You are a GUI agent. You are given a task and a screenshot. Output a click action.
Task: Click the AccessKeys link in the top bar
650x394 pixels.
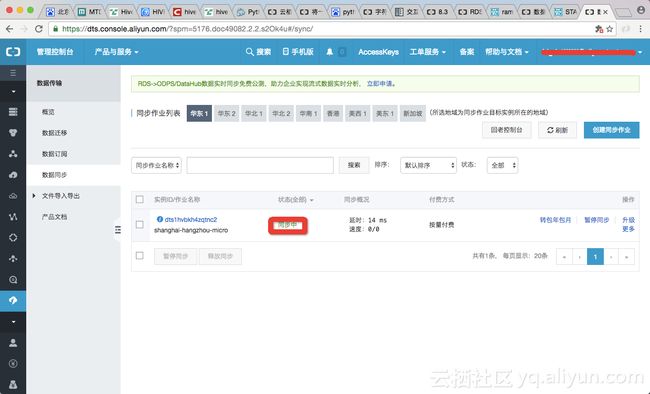(378, 52)
